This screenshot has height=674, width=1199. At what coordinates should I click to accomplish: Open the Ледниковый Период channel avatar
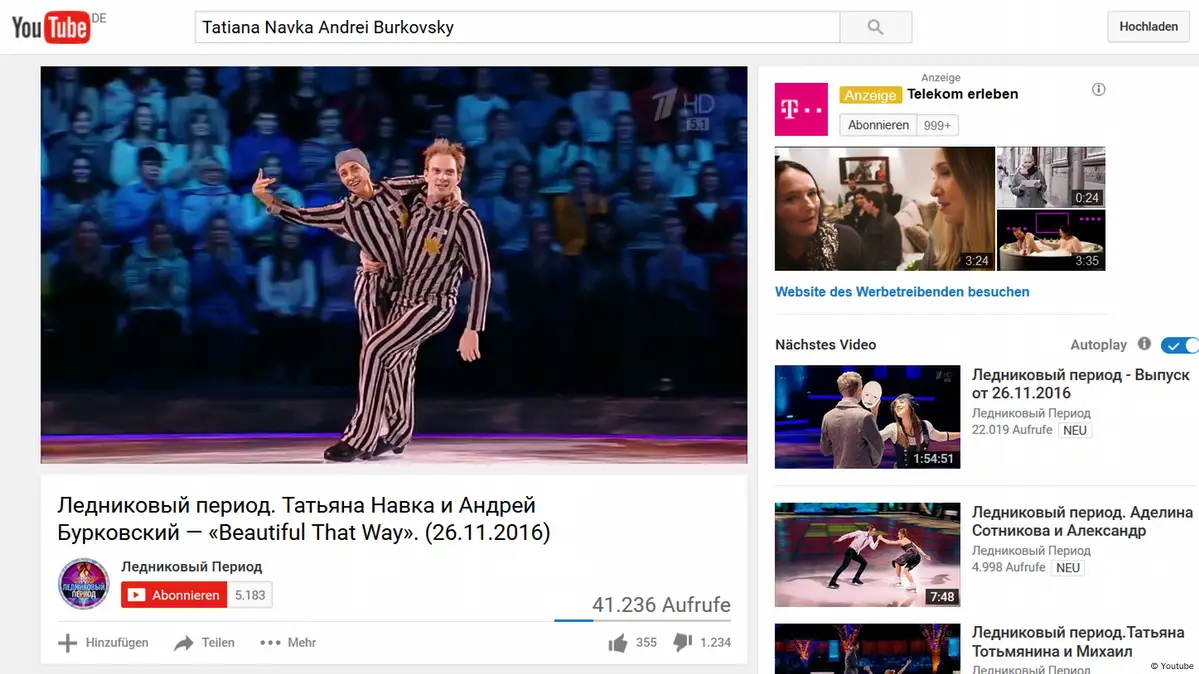coord(84,584)
